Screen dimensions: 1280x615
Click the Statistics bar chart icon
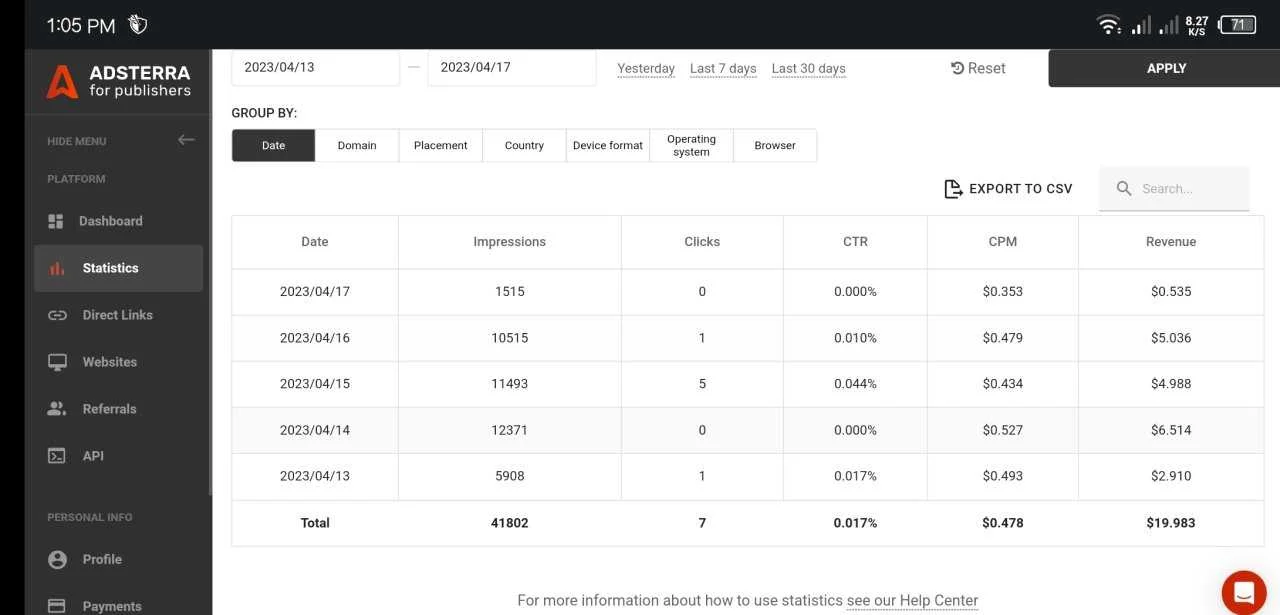click(x=57, y=268)
